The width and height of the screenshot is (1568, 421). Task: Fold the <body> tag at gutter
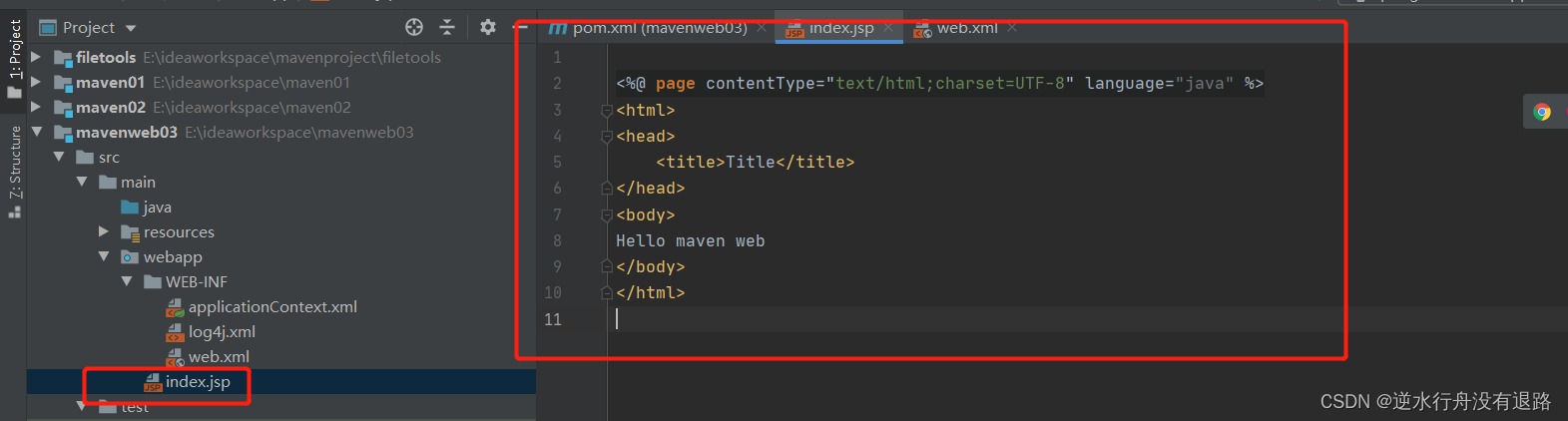(607, 214)
